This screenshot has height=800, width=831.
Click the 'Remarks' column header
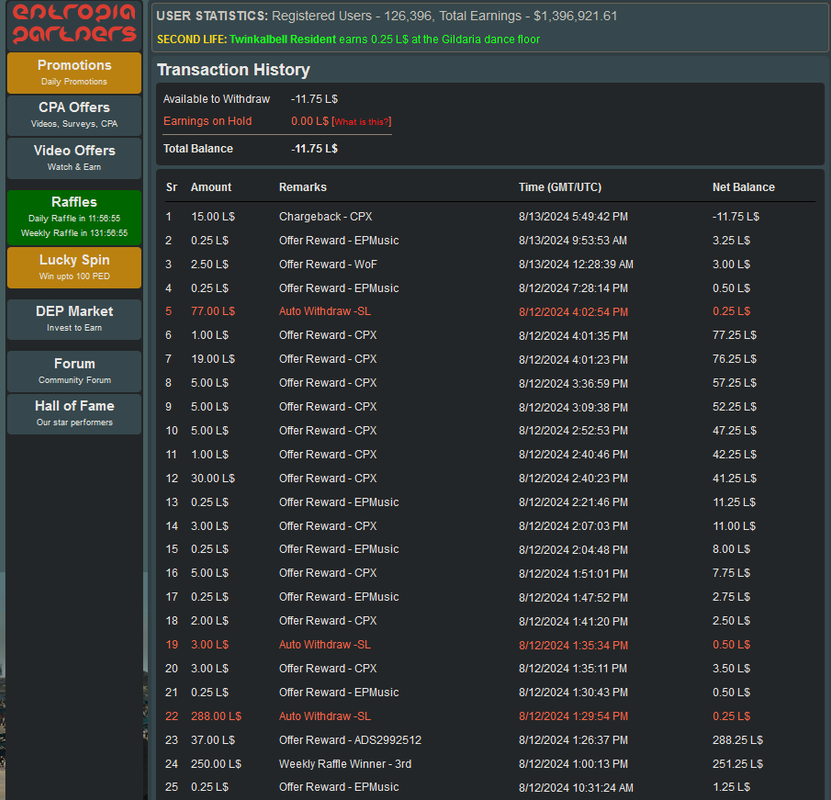pos(303,187)
